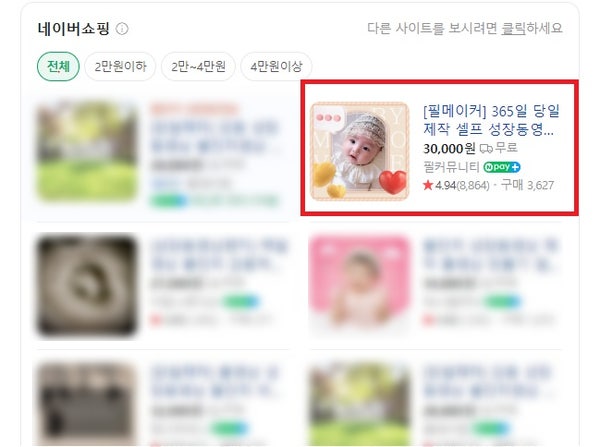
Task: Click the info icon beside 네이버쇼핑
Action: 122,29
